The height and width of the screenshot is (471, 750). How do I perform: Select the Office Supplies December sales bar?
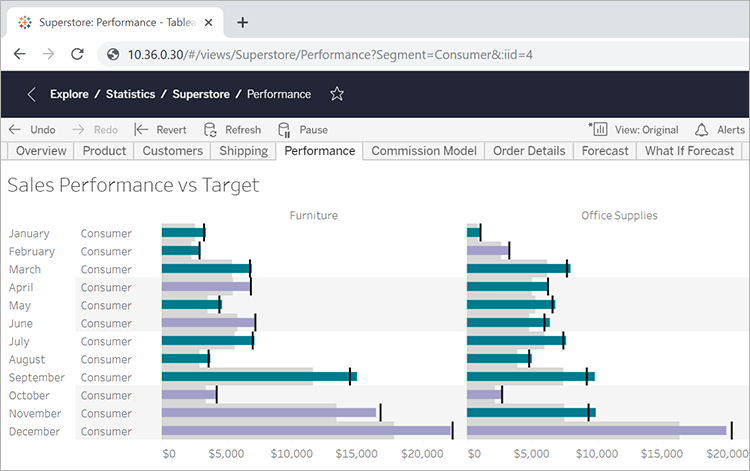596,431
